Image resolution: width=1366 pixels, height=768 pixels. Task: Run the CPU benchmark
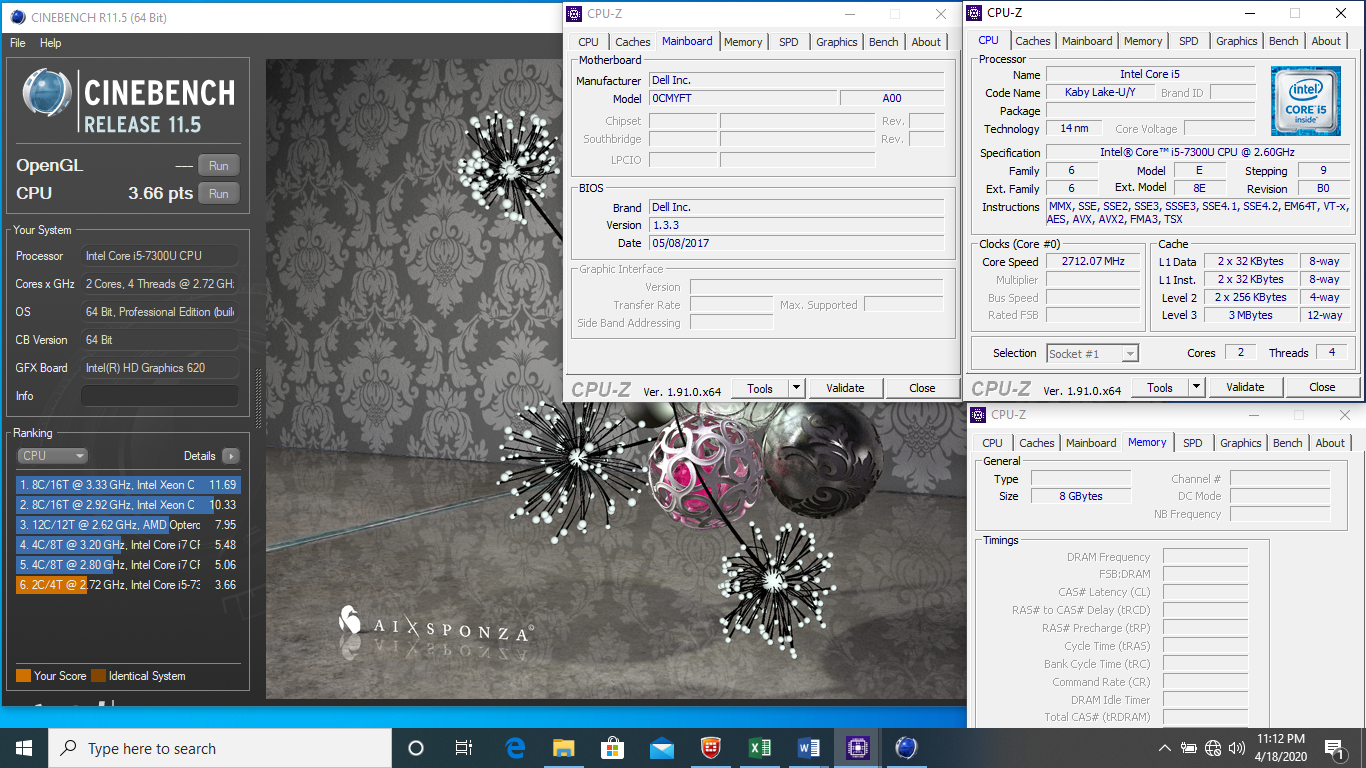pyautogui.click(x=219, y=194)
